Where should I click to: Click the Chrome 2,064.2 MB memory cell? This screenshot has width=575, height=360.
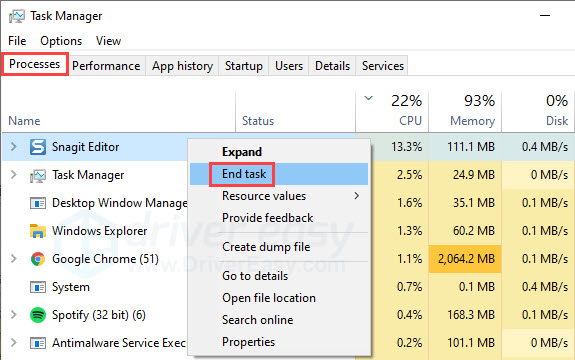[465, 259]
